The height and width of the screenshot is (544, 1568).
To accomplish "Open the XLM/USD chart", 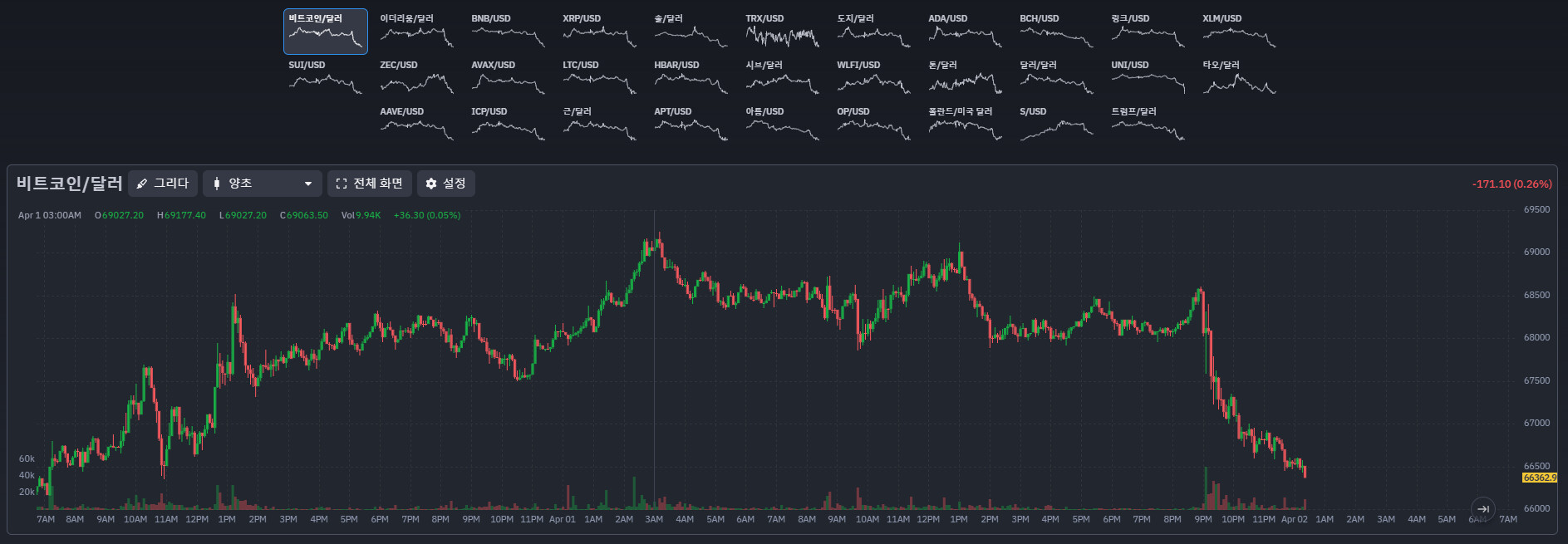I will pos(1239,32).
